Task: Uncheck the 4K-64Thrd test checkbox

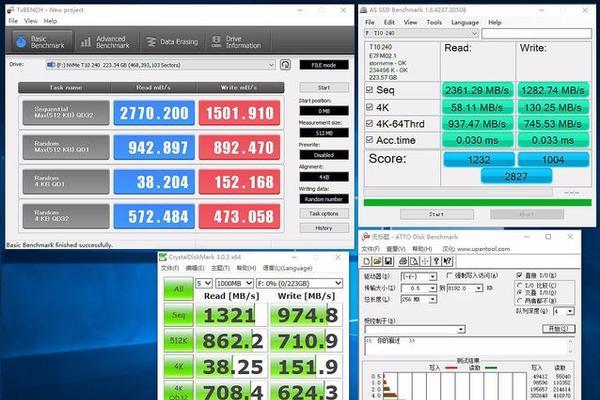Action: click(x=369, y=124)
